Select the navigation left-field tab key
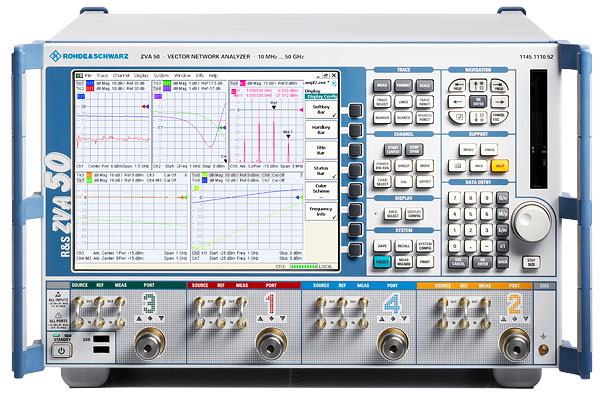Screen dimensions: 600x401 (457, 85)
